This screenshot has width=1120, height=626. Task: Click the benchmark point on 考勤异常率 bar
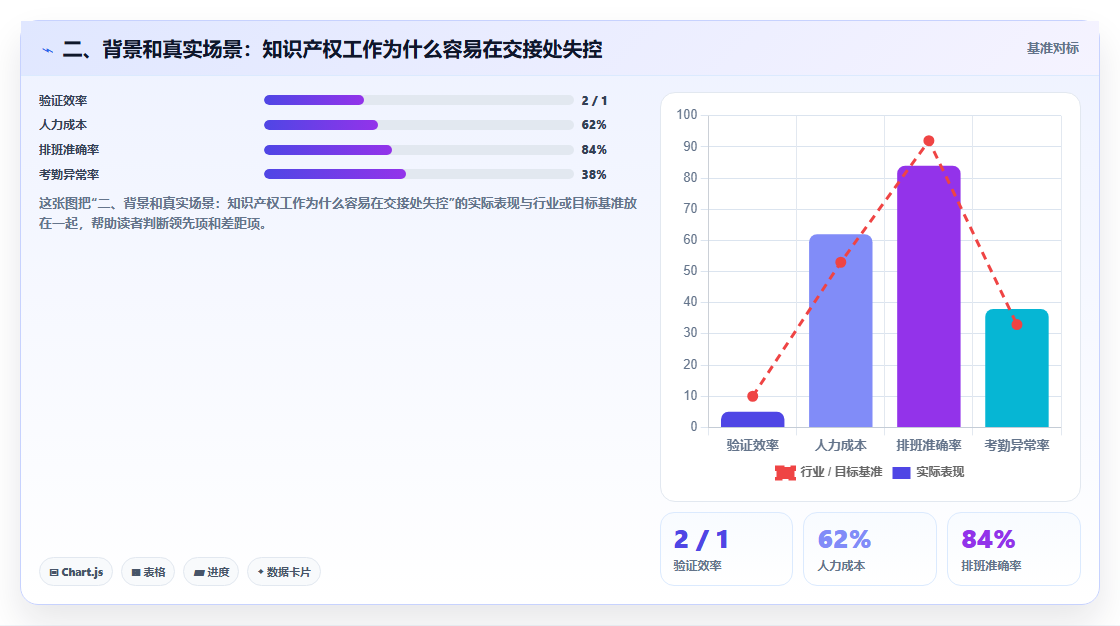tap(1016, 324)
